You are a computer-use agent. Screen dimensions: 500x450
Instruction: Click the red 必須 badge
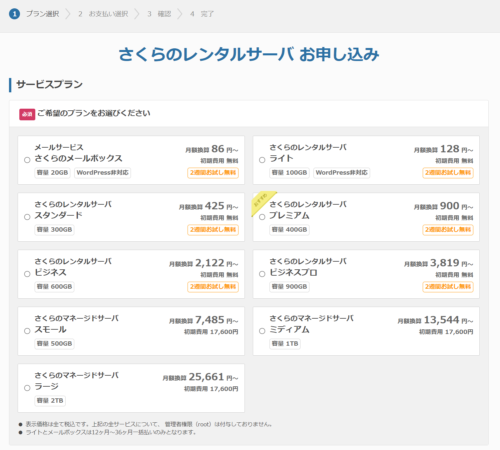[27, 114]
